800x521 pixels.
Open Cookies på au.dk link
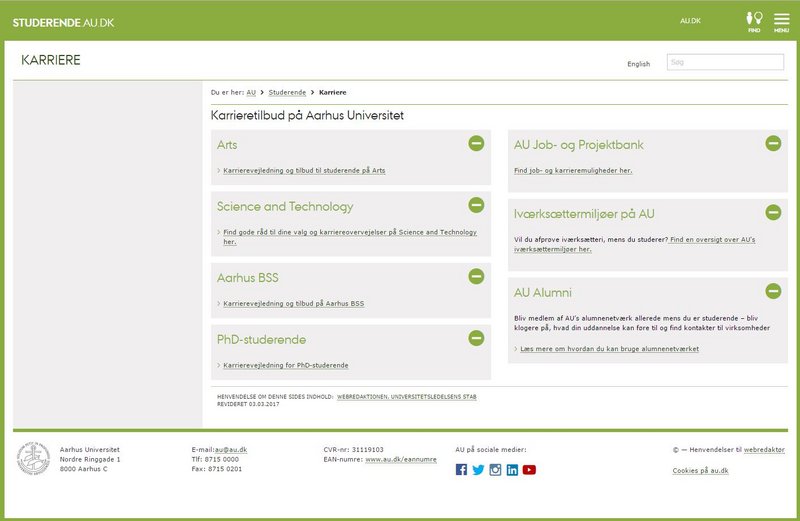click(x=700, y=470)
